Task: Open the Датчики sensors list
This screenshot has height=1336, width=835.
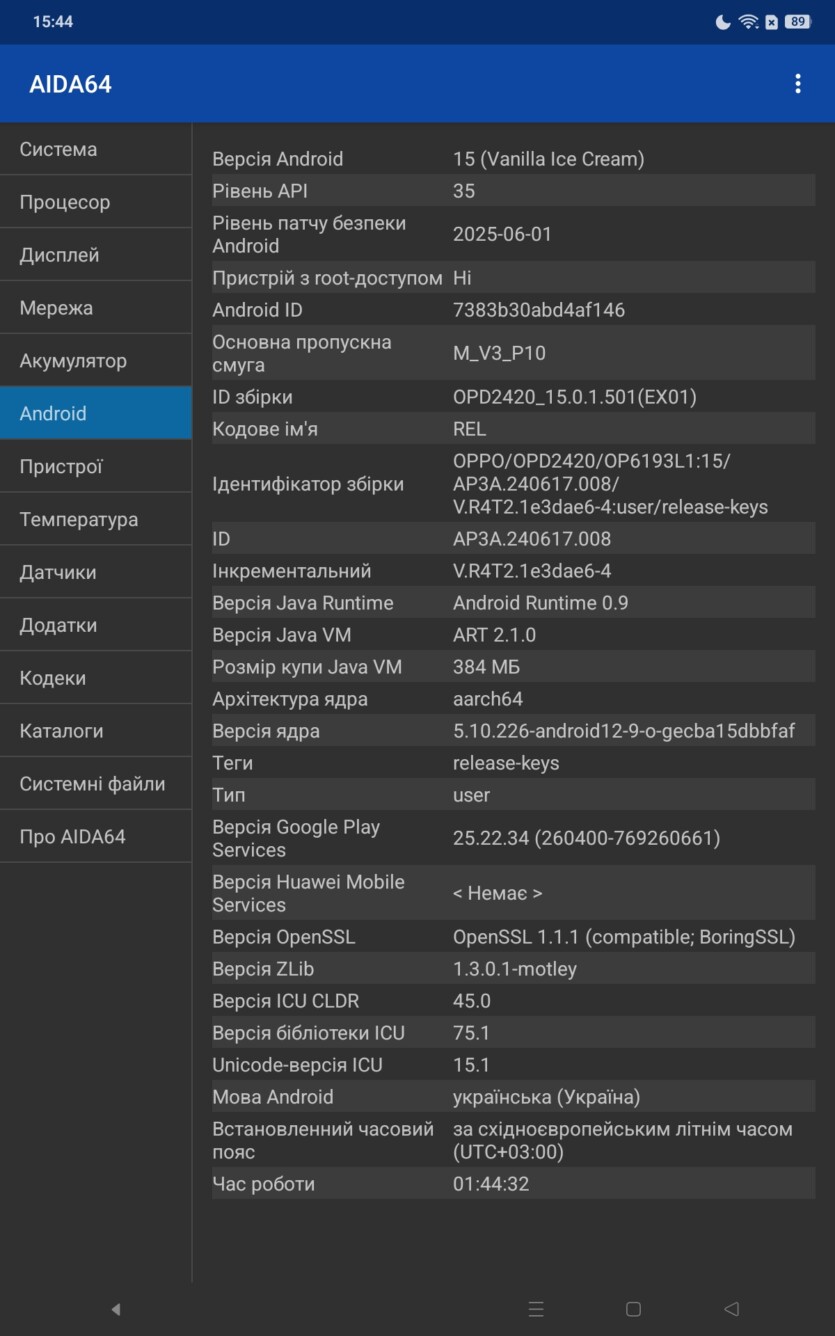Action: point(95,572)
